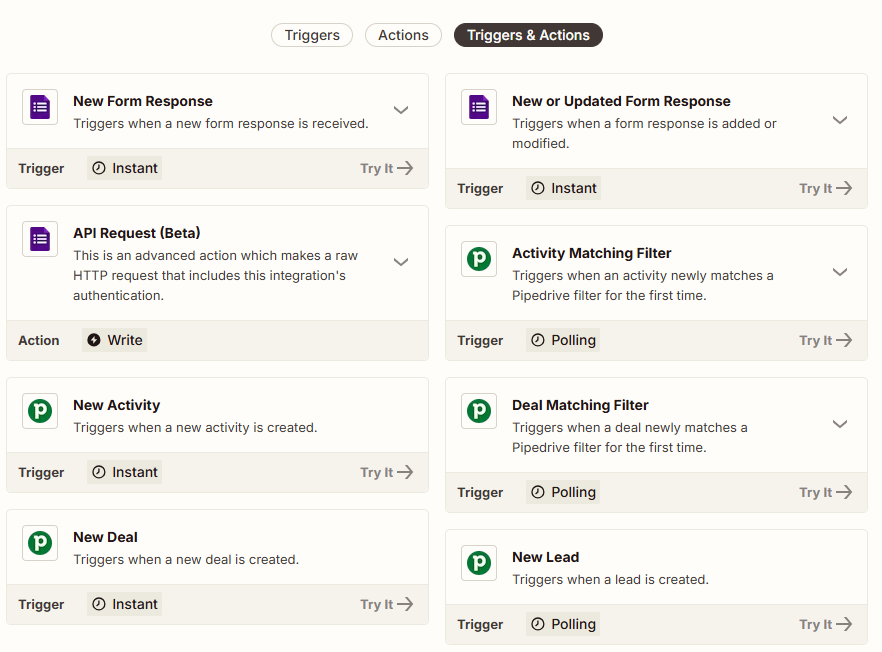Click the Pipedrive icon on New Activity
This screenshot has height=652, width=882.
tap(40, 411)
